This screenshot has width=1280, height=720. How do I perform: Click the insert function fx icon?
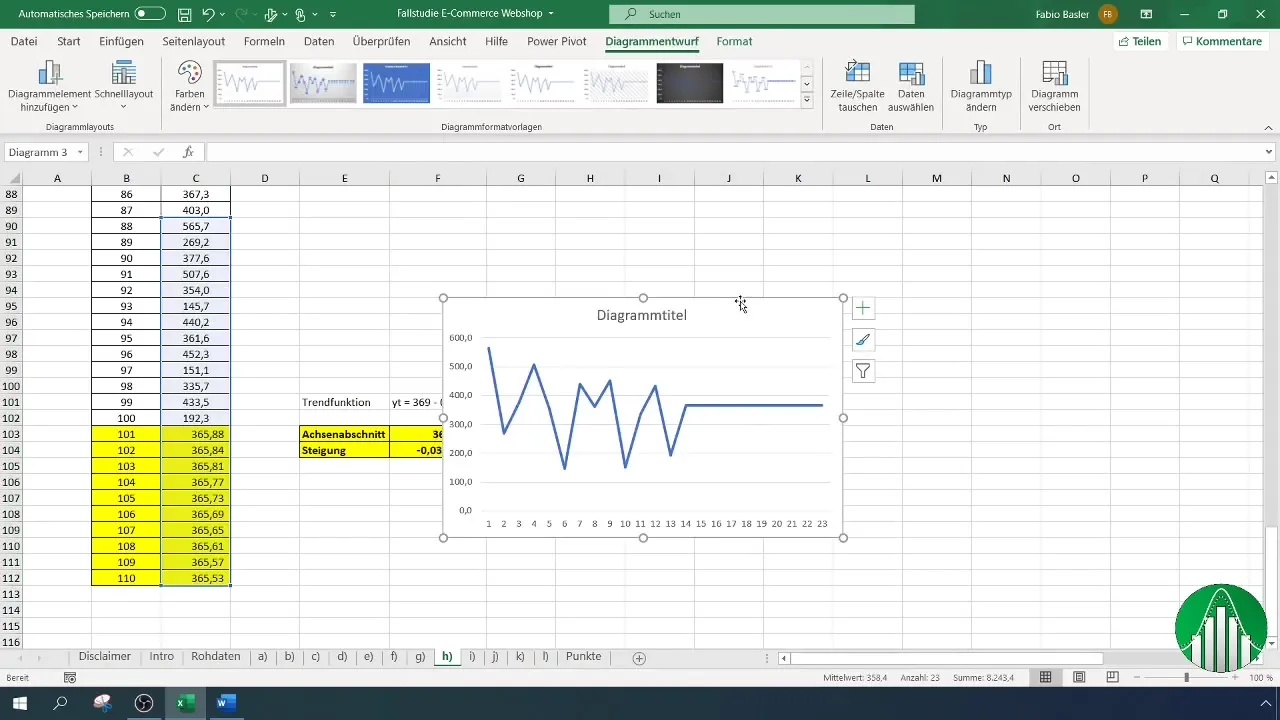188,152
